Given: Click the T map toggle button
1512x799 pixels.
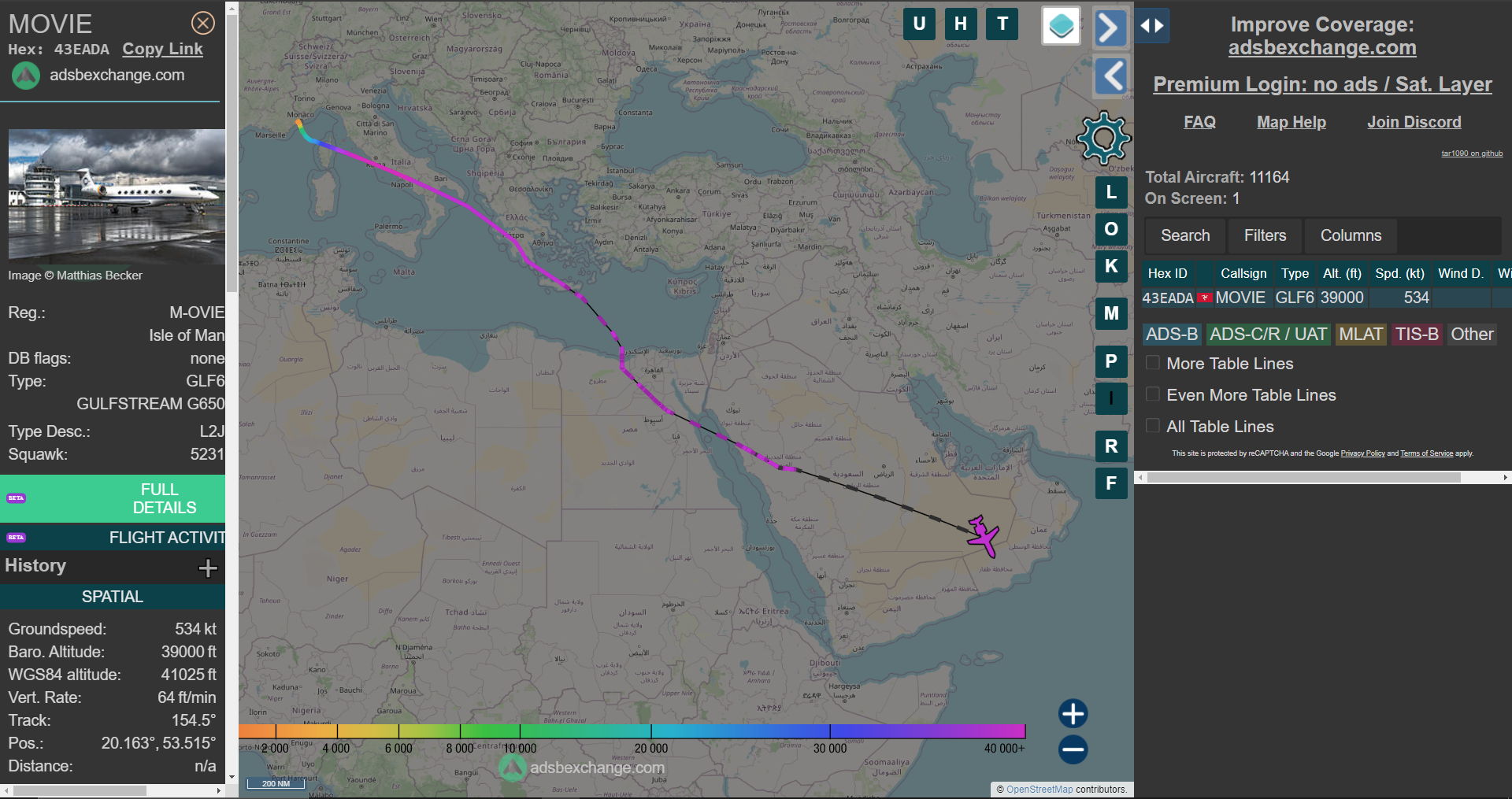Looking at the screenshot, I should (1002, 24).
